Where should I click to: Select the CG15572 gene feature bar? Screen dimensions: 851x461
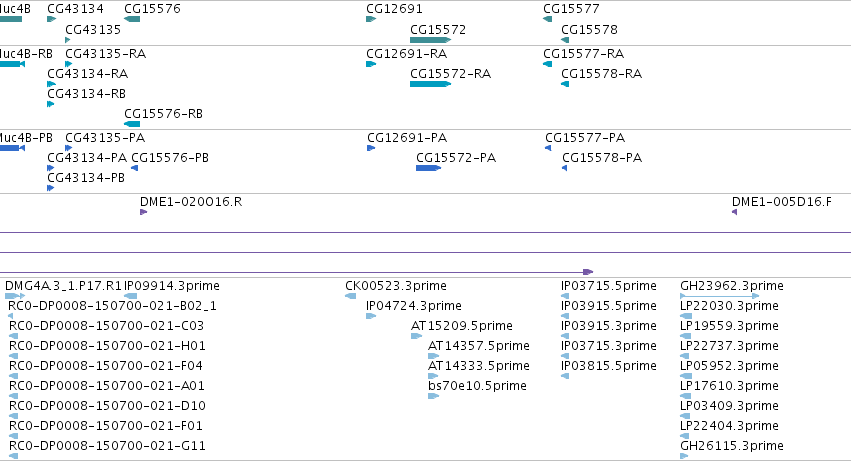point(430,40)
